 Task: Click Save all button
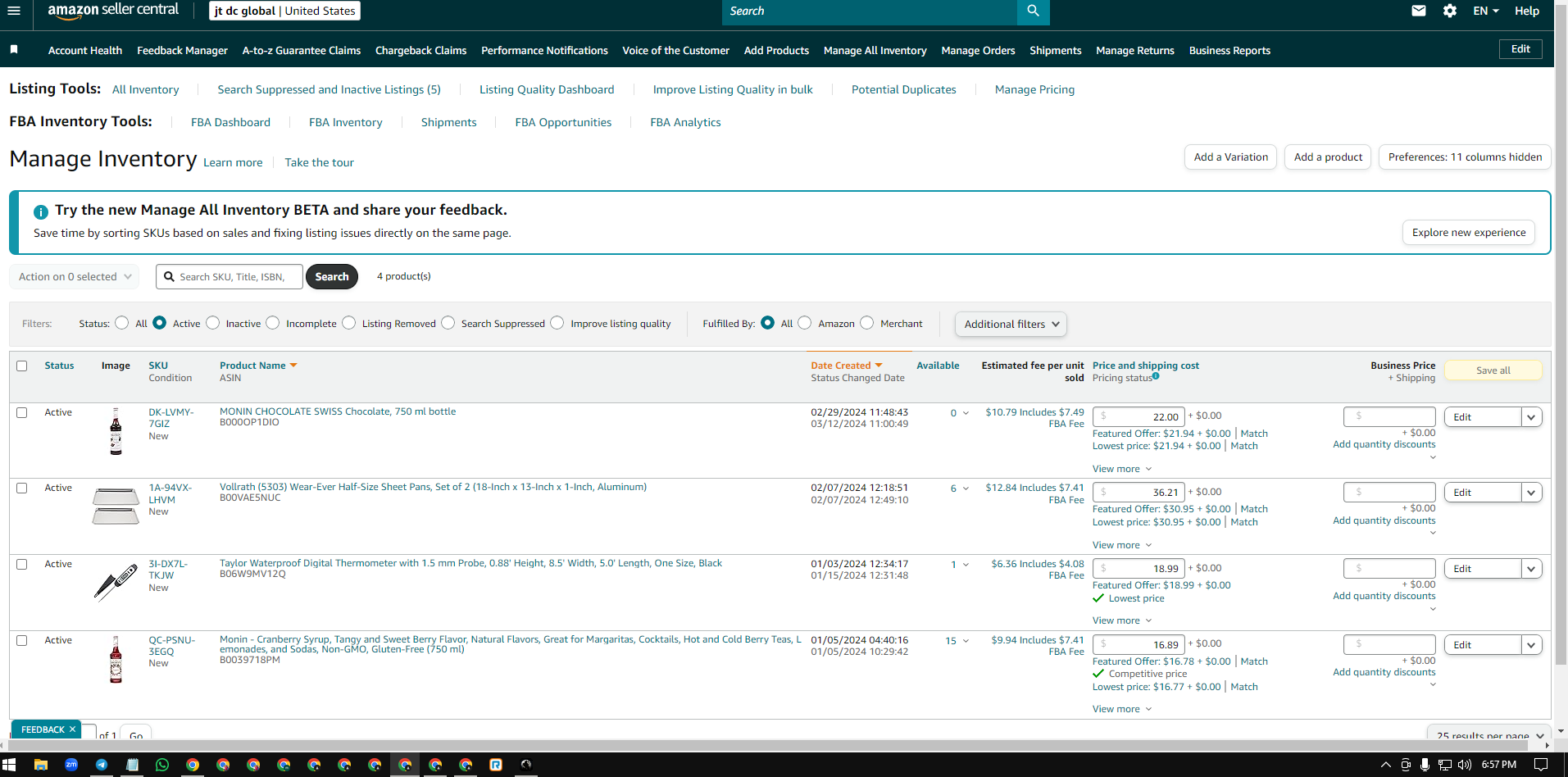(x=1493, y=370)
